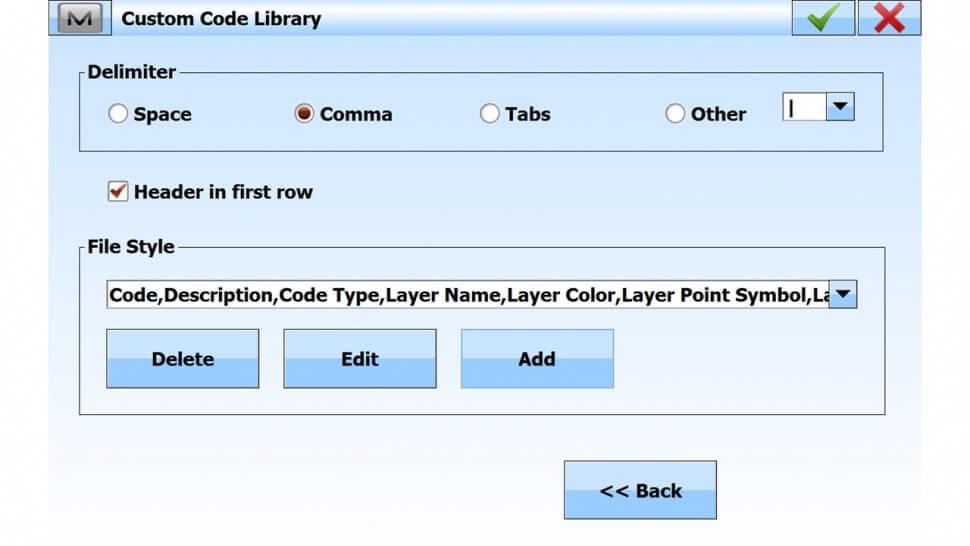Click the M menu icon in title bar
Image resolution: width=970 pixels, height=546 pixels.
click(80, 18)
